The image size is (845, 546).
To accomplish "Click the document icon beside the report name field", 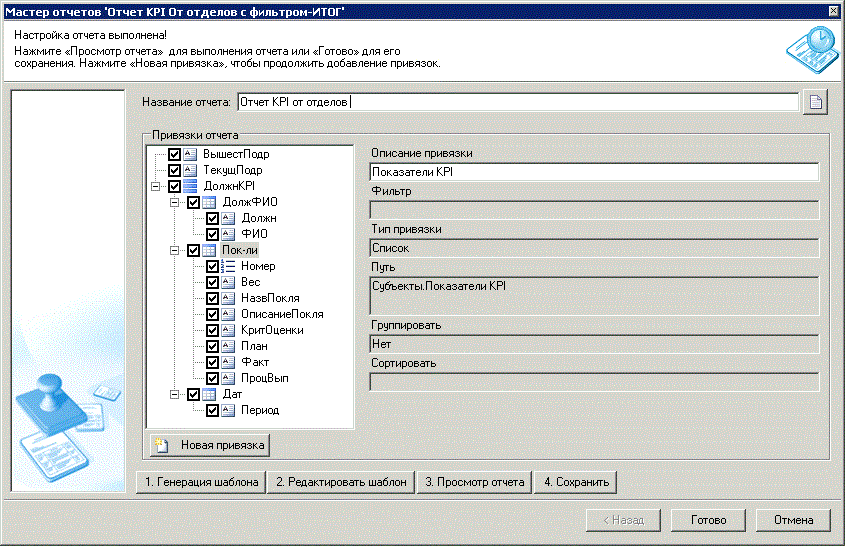I will [816, 102].
